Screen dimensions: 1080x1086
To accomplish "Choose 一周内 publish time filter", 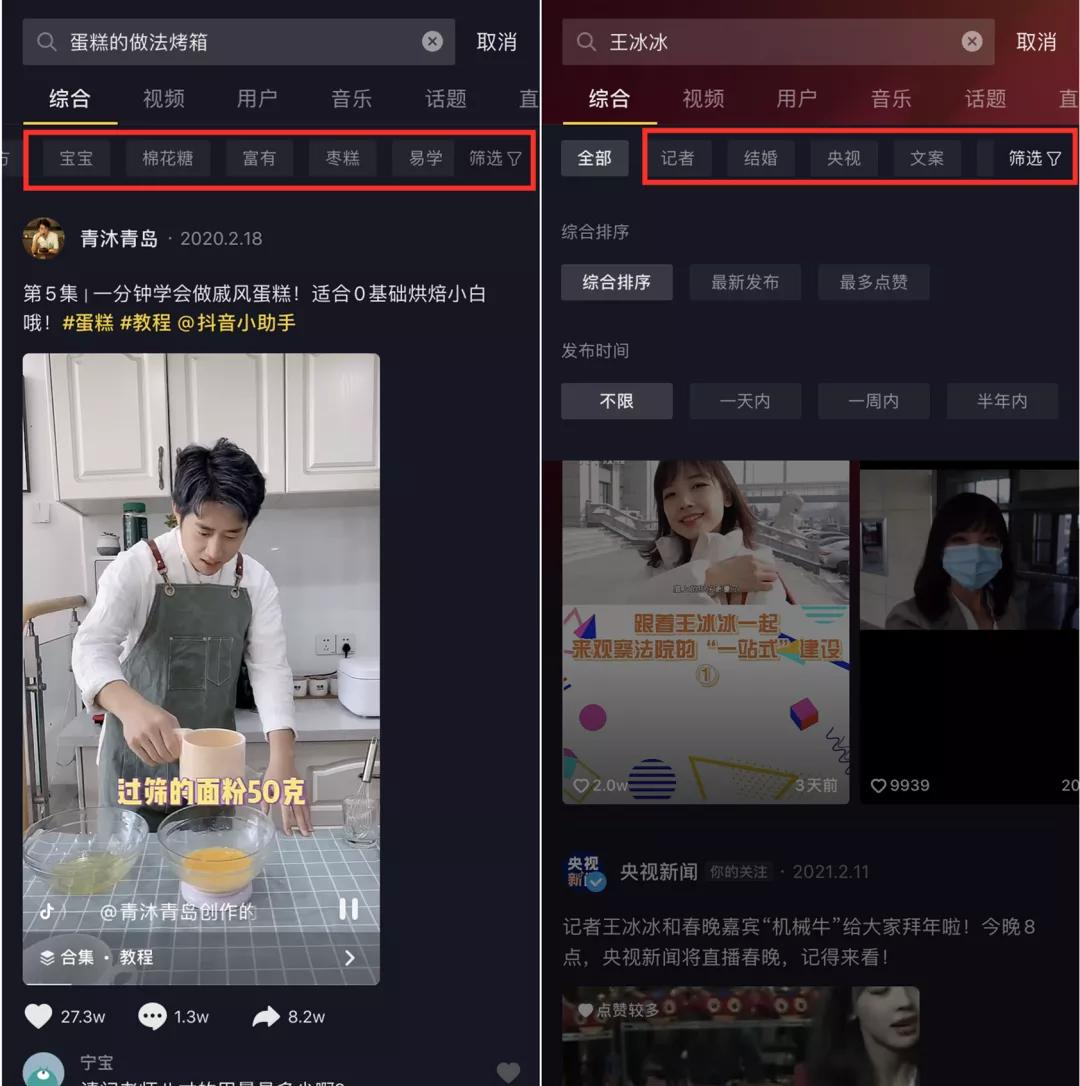I will point(874,401).
